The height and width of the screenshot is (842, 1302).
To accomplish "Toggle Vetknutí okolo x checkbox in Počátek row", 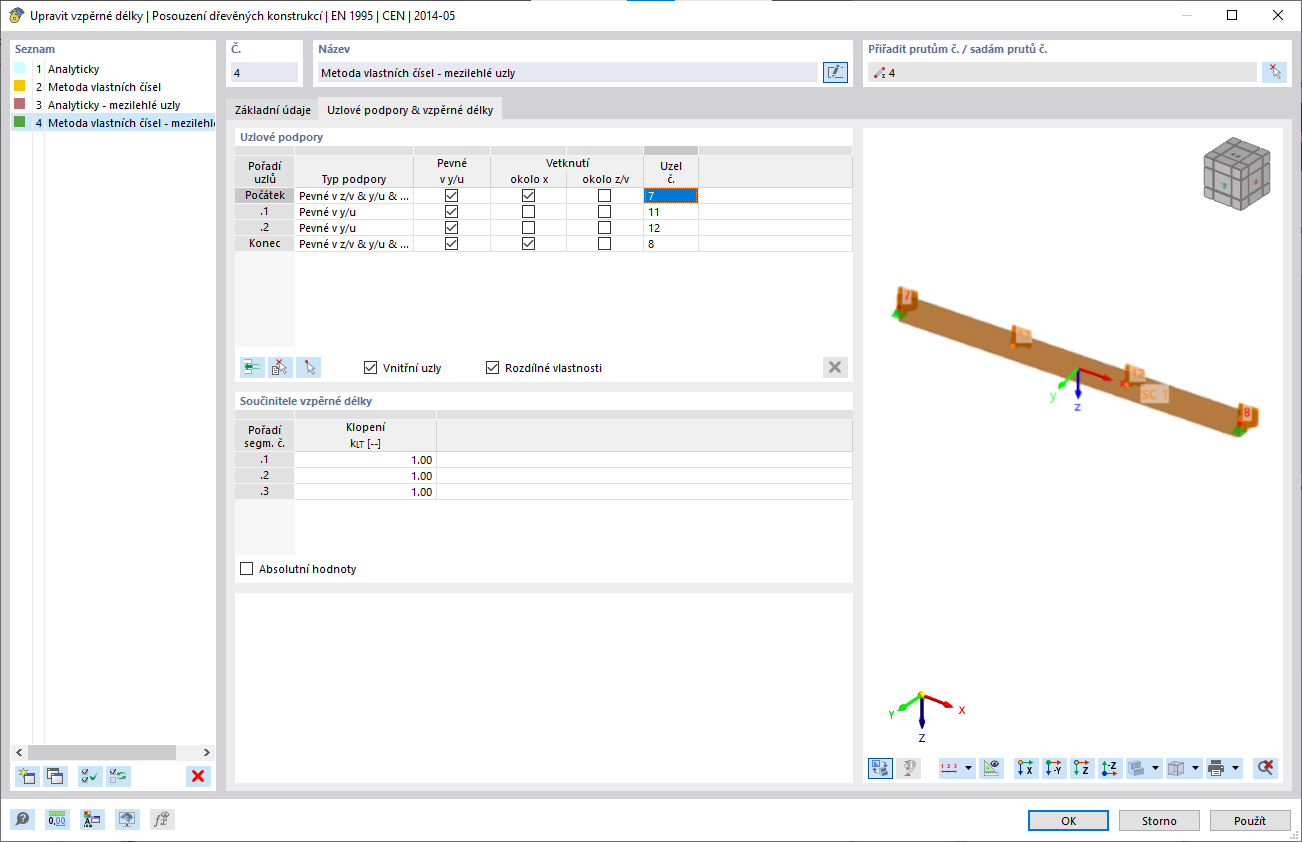I will (528, 196).
